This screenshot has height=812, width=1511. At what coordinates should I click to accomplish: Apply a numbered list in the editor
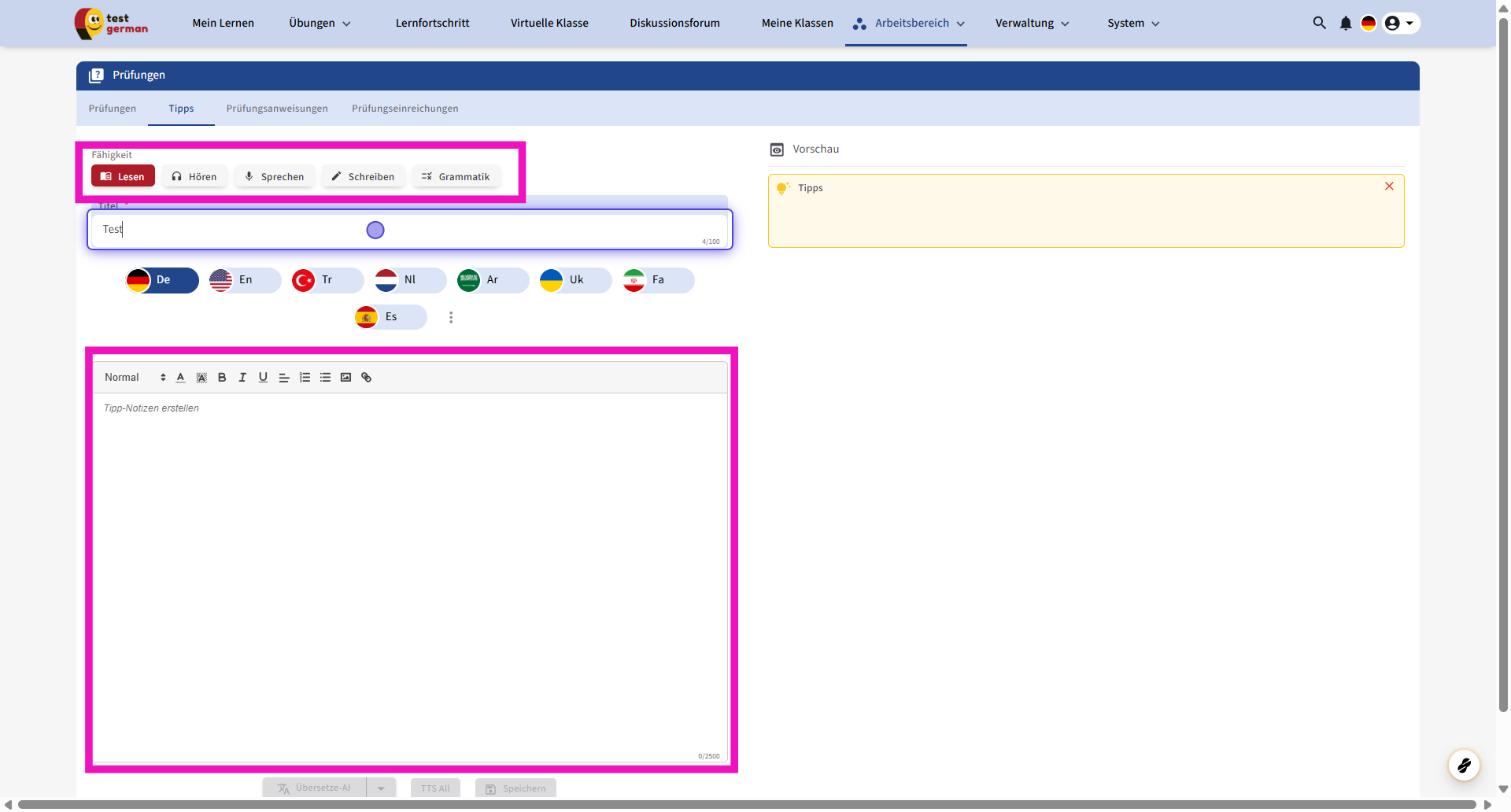pos(305,378)
